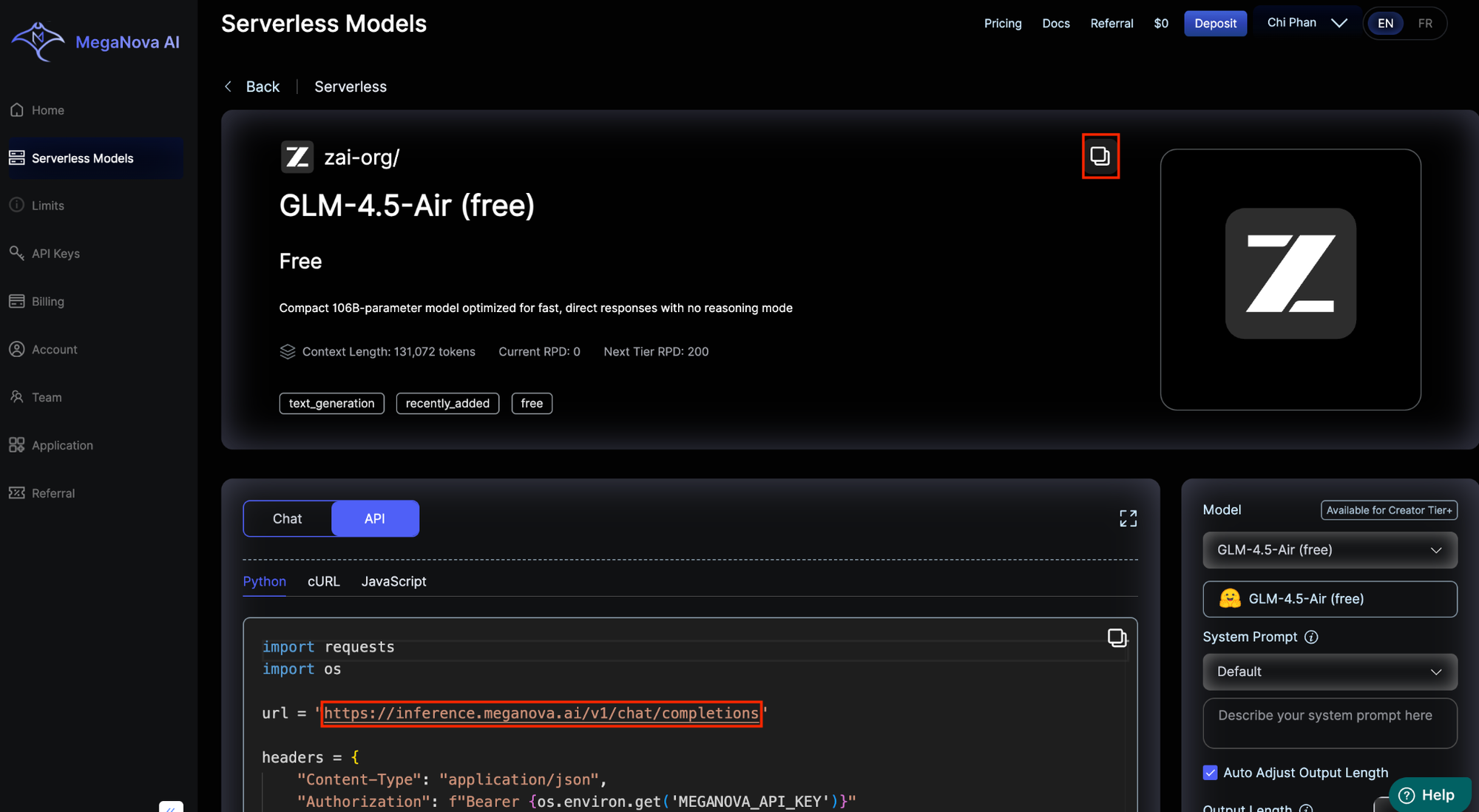Copy the model name icon beside zai-org

(x=1100, y=156)
